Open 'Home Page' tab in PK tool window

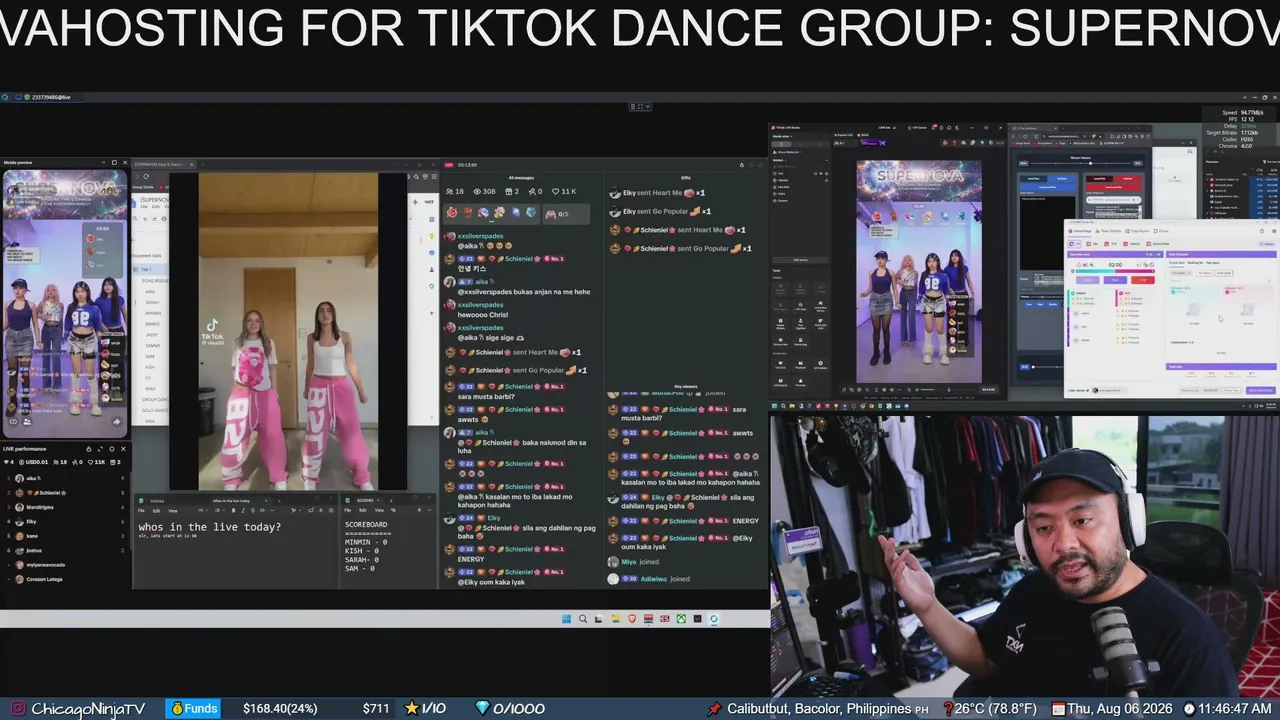coord(1080,231)
